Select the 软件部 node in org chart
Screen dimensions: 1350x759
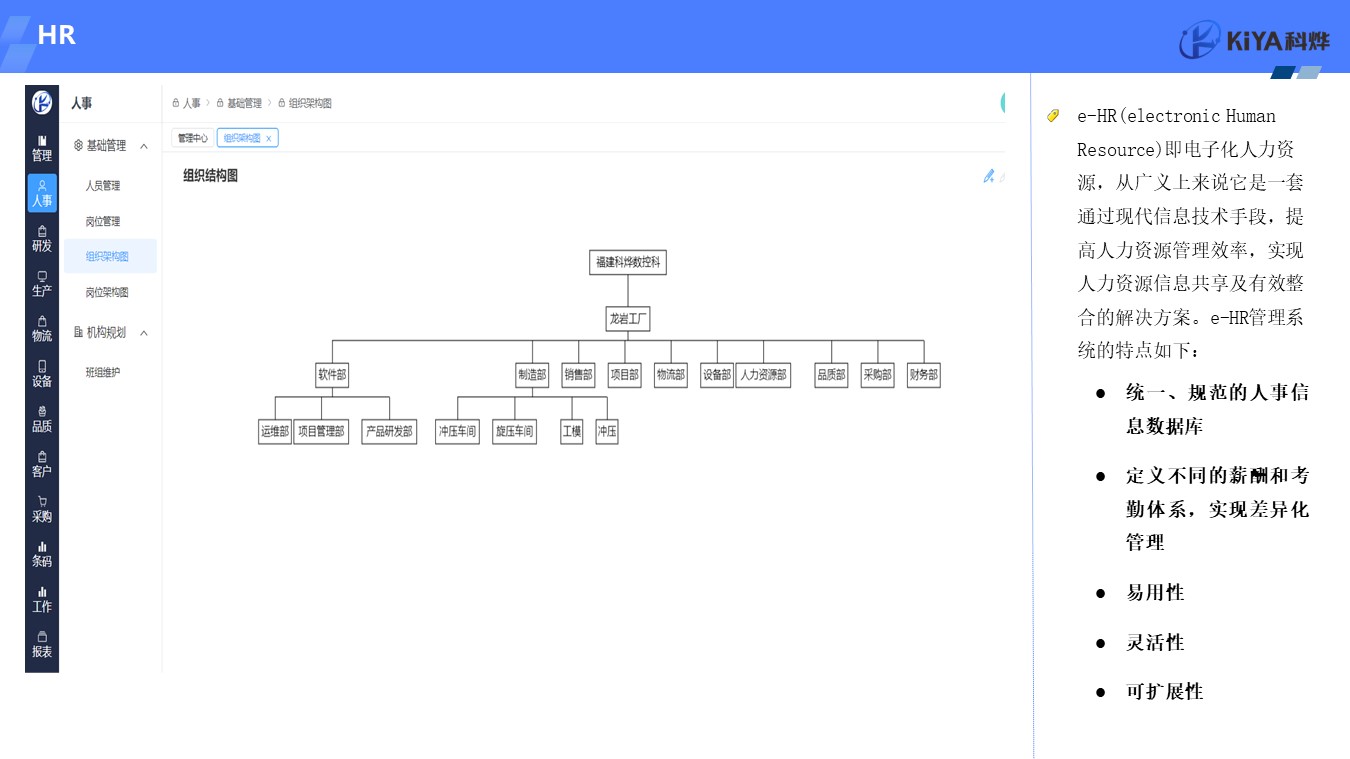[x=331, y=375]
